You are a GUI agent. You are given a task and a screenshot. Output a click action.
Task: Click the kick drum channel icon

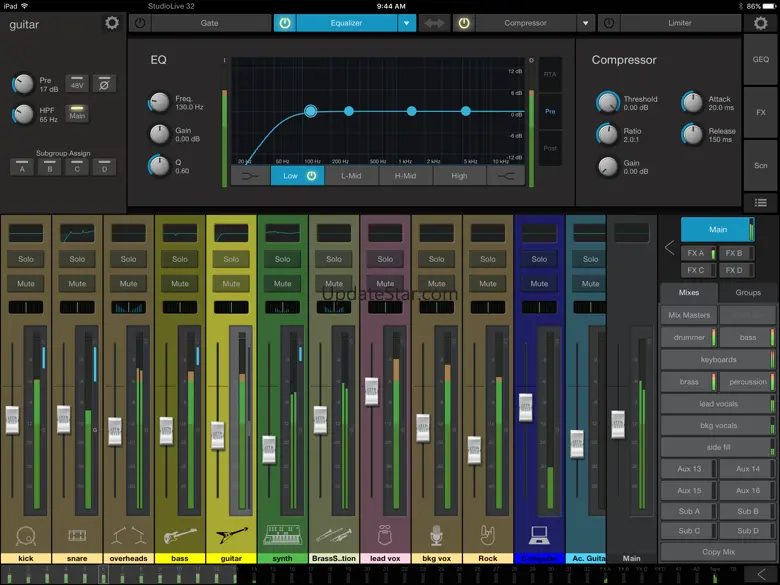coord(25,534)
